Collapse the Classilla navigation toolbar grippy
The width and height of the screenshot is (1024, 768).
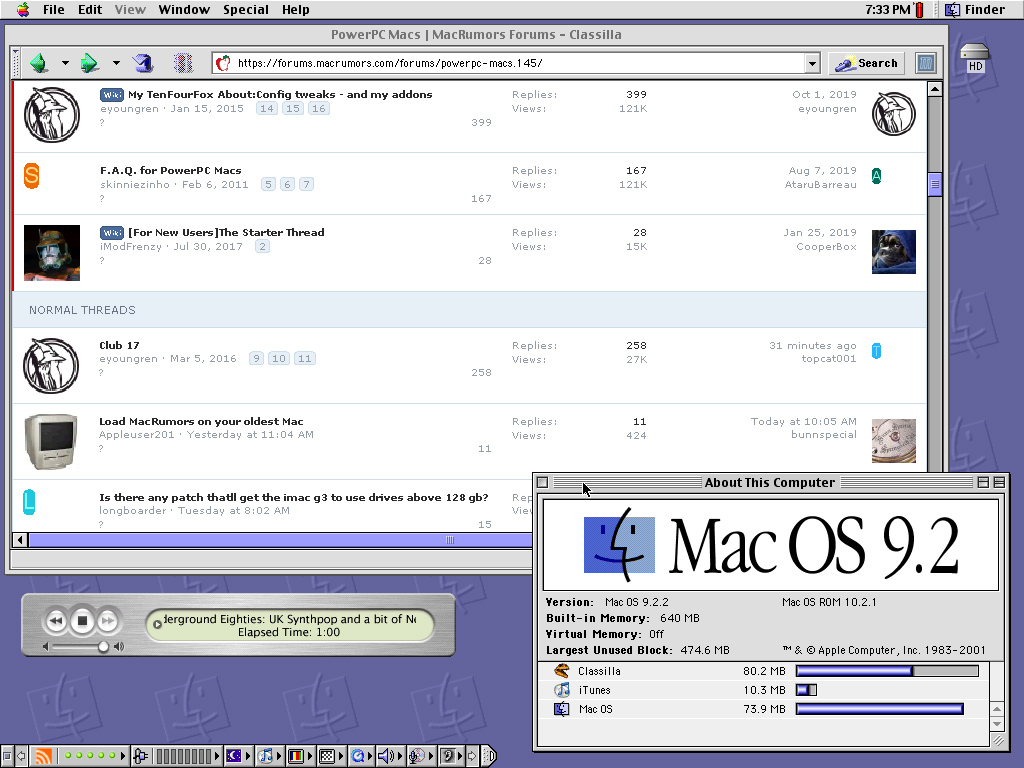pos(15,63)
